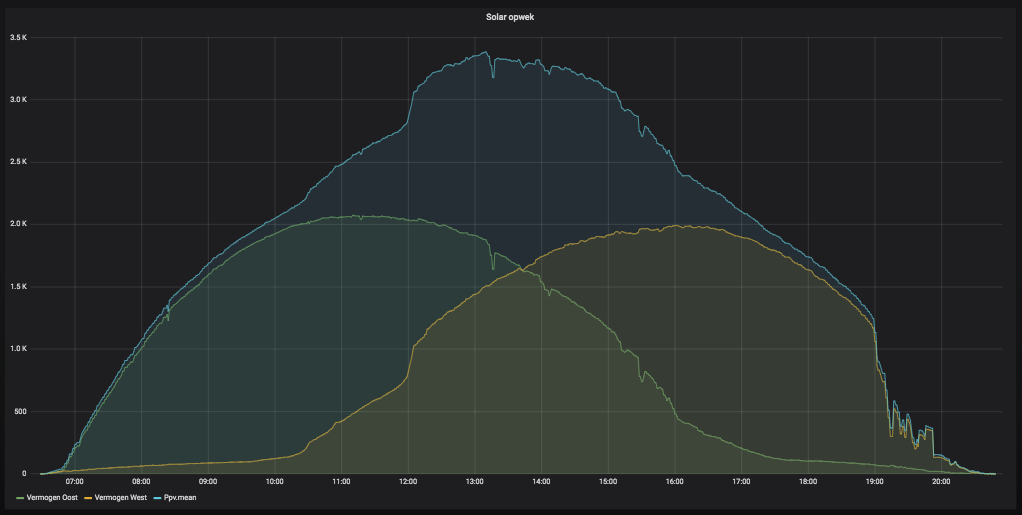Screen dimensions: 1022x515
Task: Toggle the Vermogen Oost legend series
Action: click(51, 497)
